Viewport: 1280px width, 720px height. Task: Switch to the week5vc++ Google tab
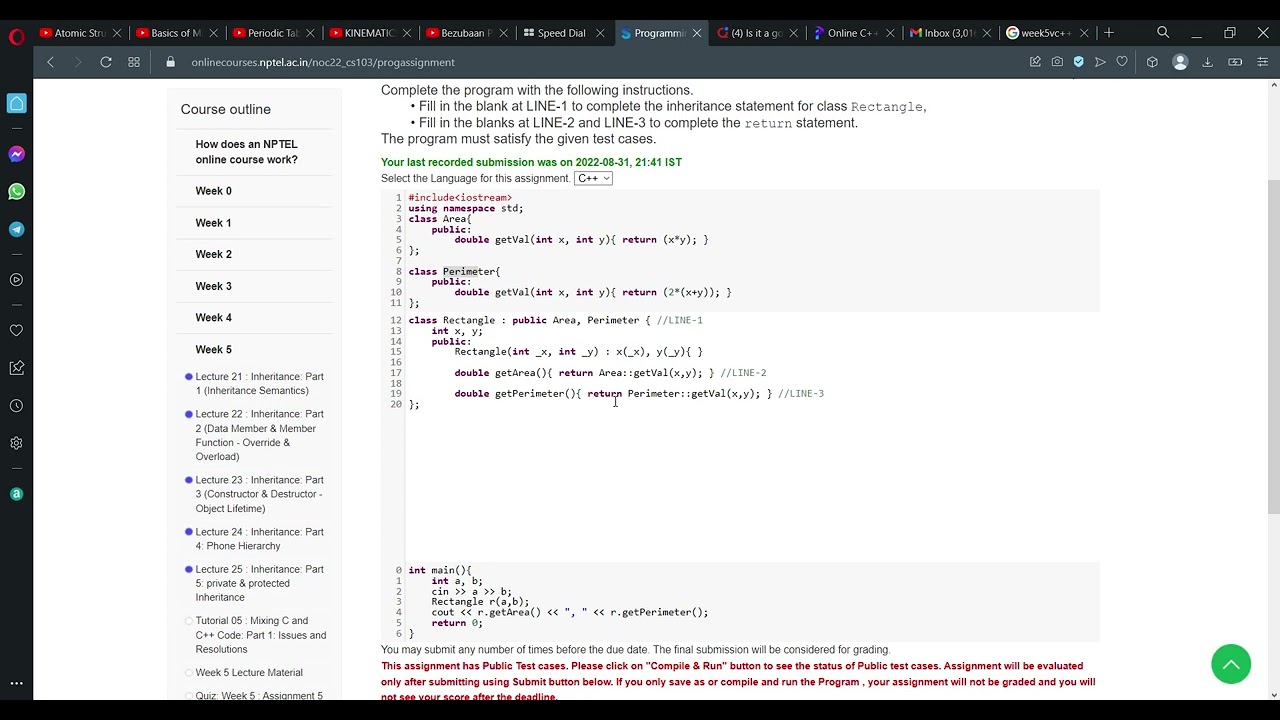1046,33
